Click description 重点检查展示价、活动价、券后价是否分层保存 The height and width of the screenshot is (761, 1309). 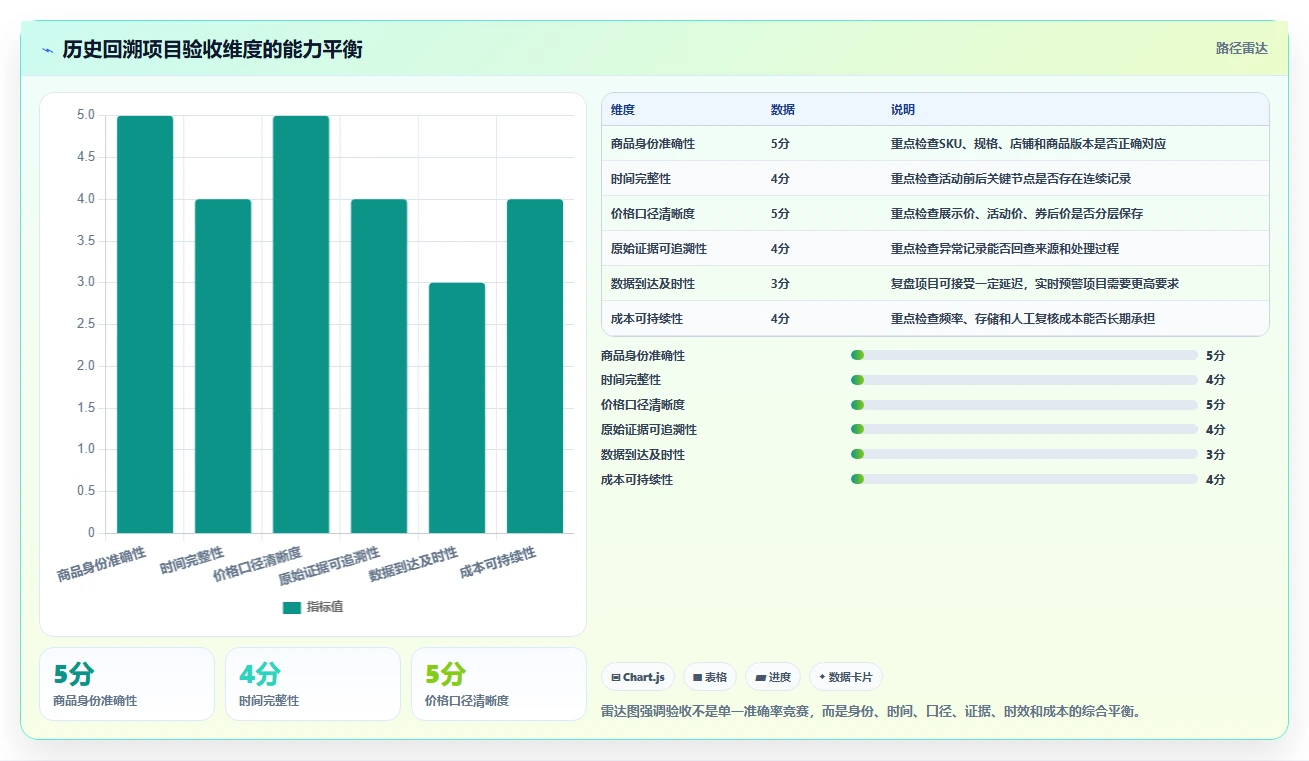(x=1017, y=214)
